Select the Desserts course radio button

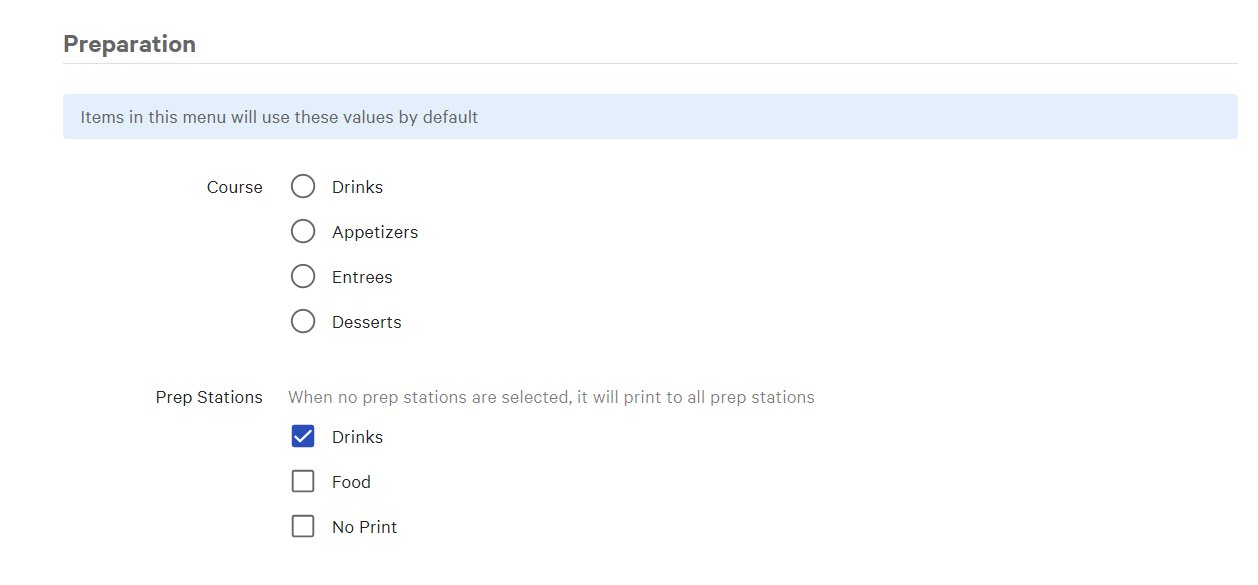(303, 321)
